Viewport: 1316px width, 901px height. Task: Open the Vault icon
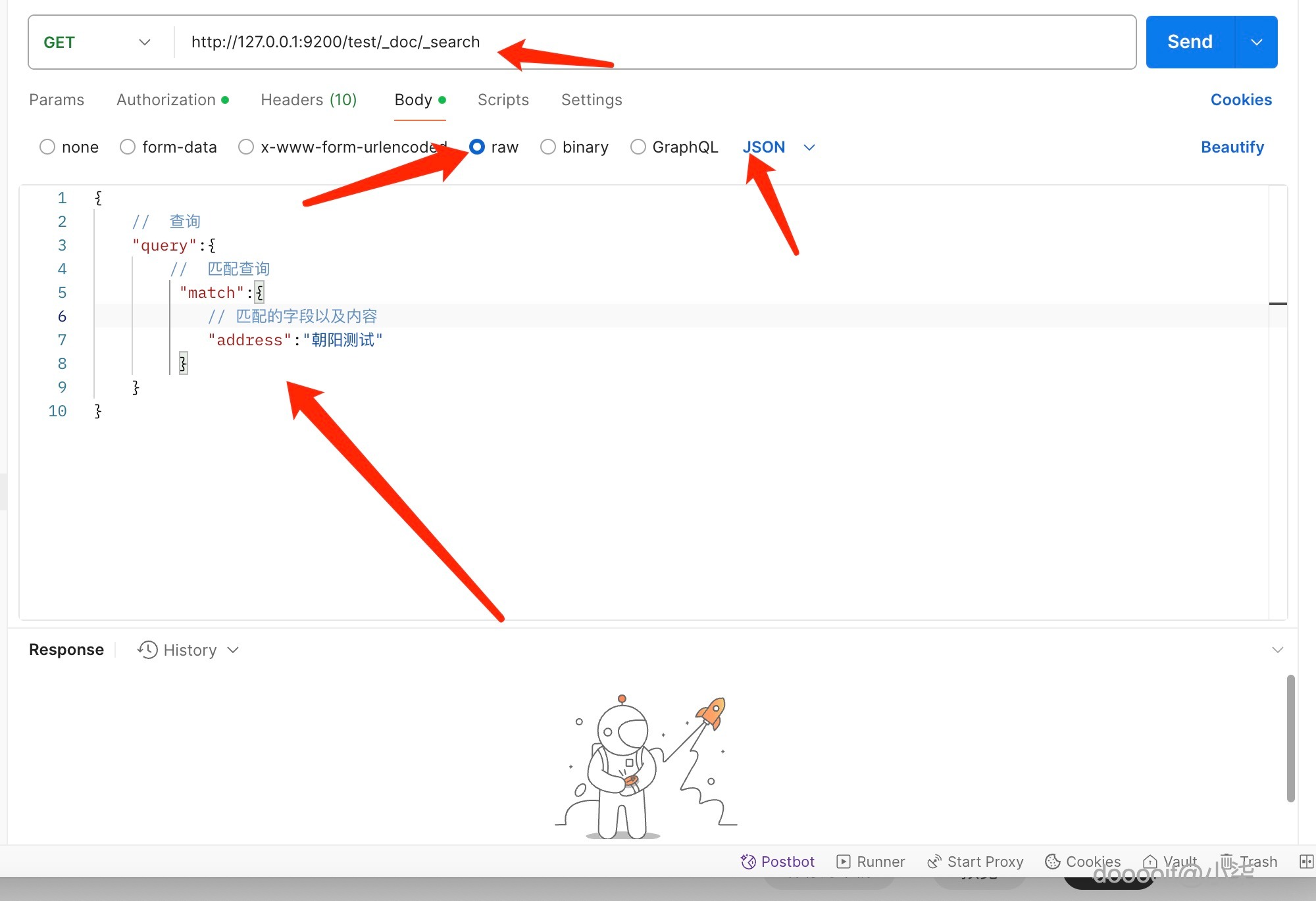coord(1150,862)
